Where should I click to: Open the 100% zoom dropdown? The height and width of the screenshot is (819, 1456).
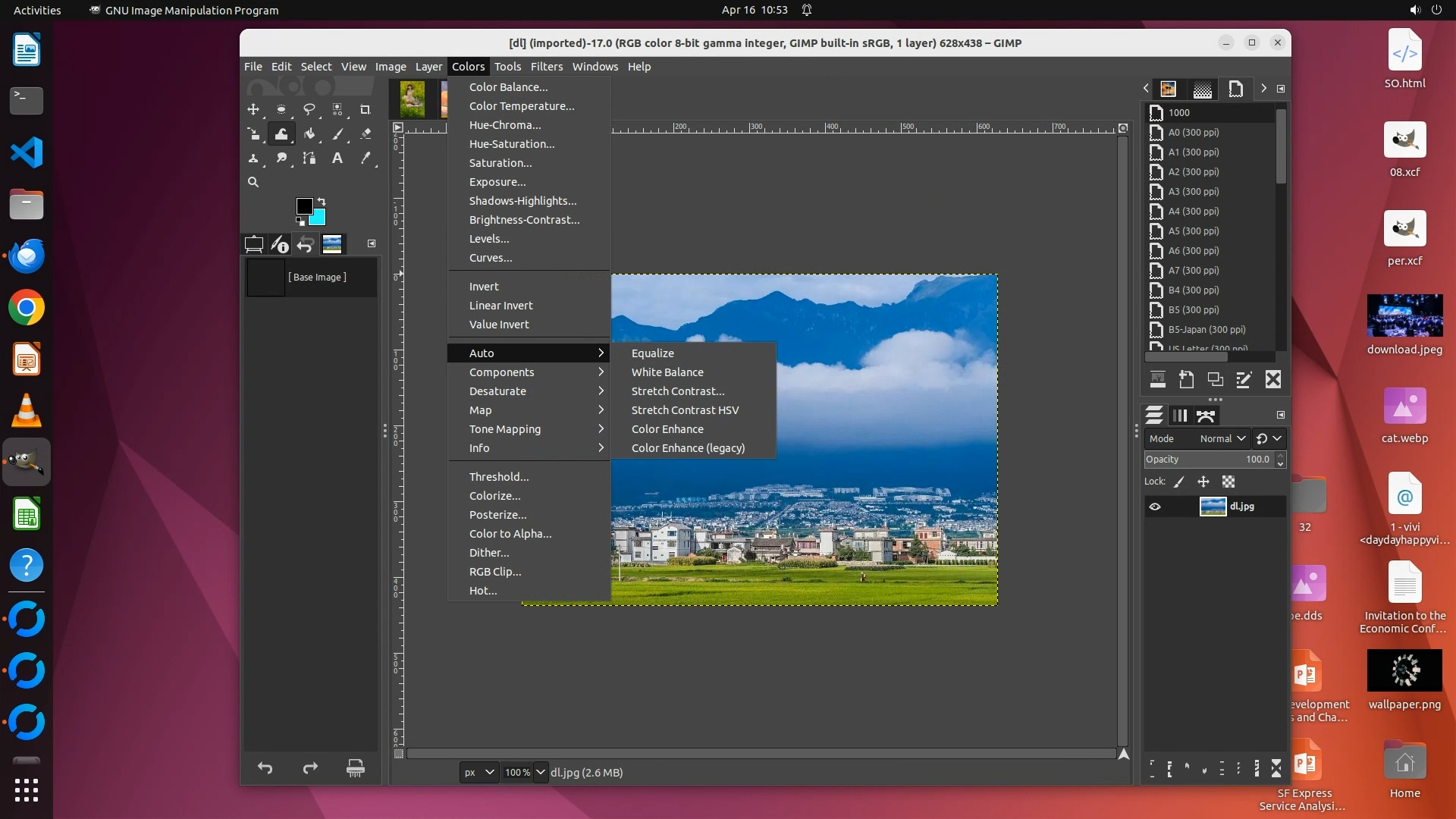pos(540,772)
